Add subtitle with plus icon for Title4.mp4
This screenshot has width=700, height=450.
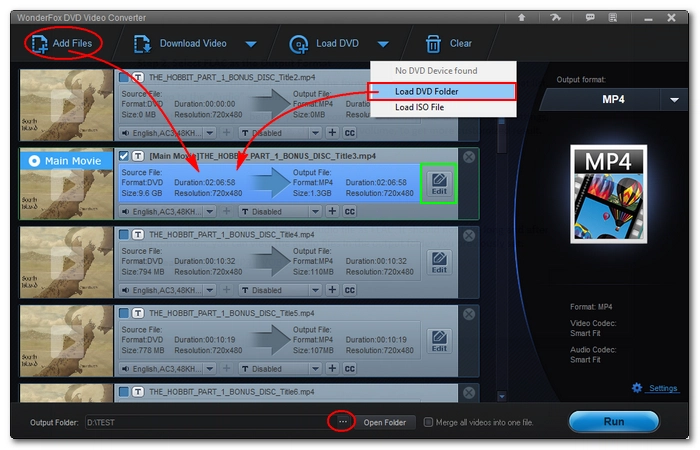point(332,290)
